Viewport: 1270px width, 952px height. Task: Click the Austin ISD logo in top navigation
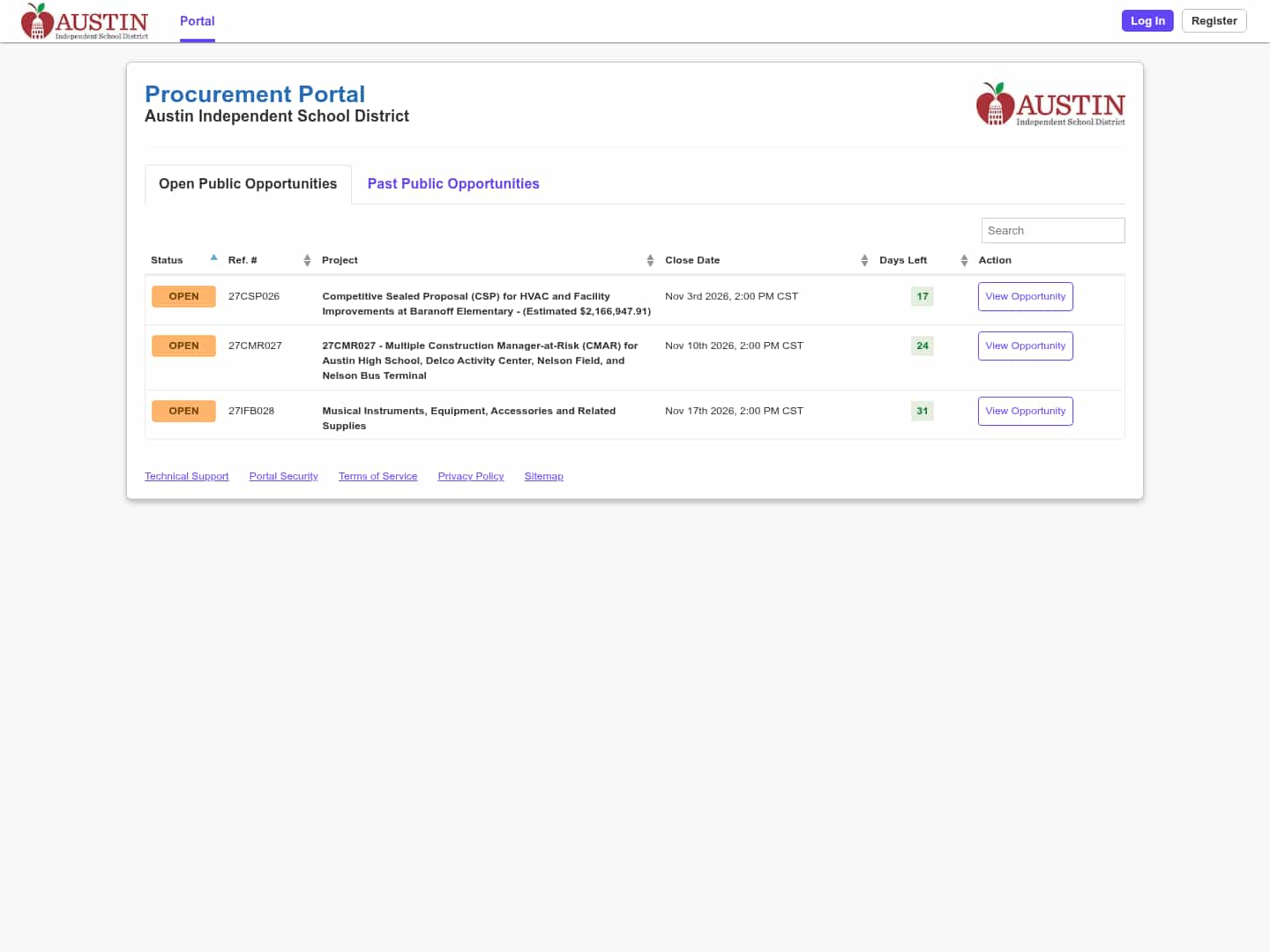point(85,21)
